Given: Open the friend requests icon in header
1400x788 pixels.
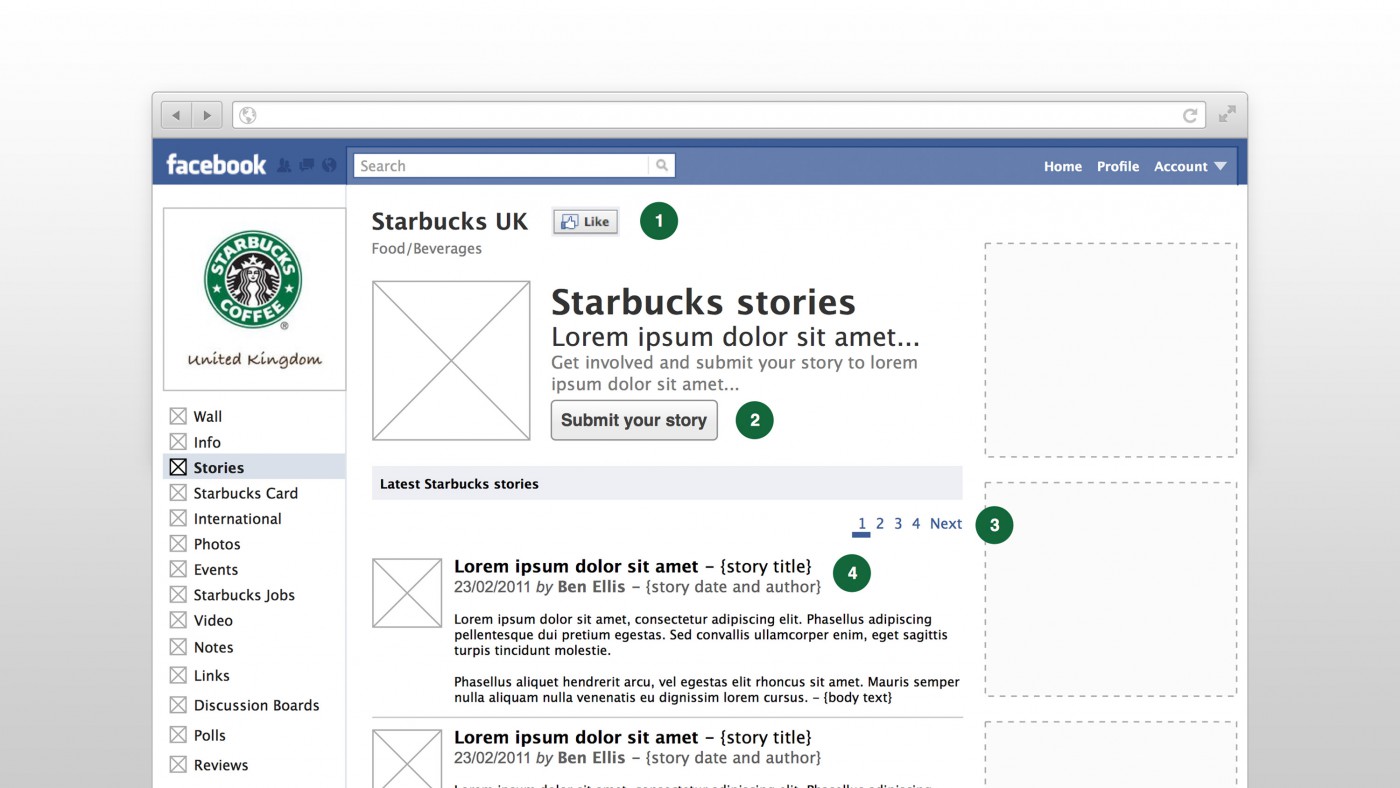Looking at the screenshot, I should click(284, 165).
